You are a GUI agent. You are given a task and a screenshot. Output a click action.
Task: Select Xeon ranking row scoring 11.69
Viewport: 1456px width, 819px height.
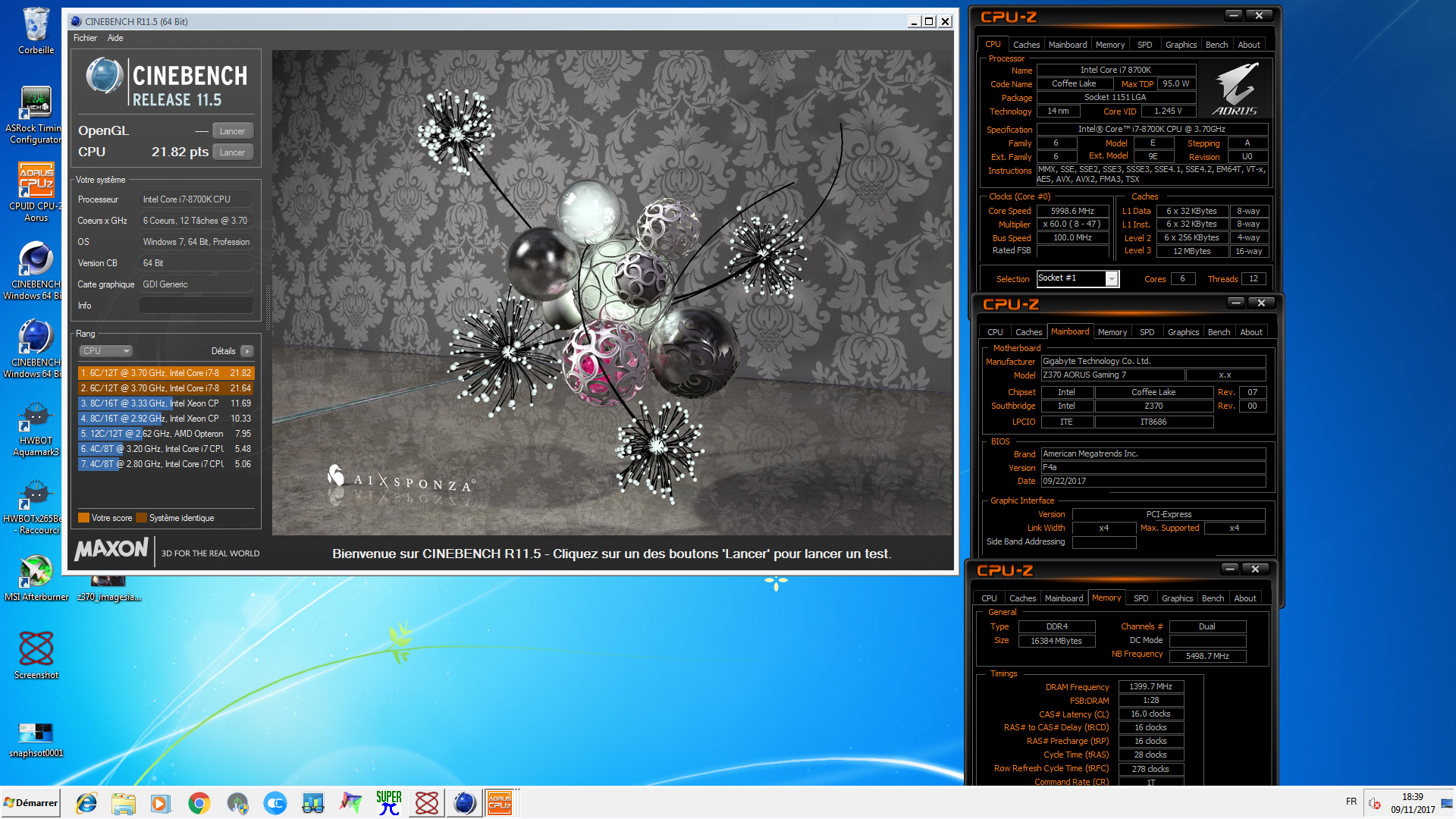165,403
